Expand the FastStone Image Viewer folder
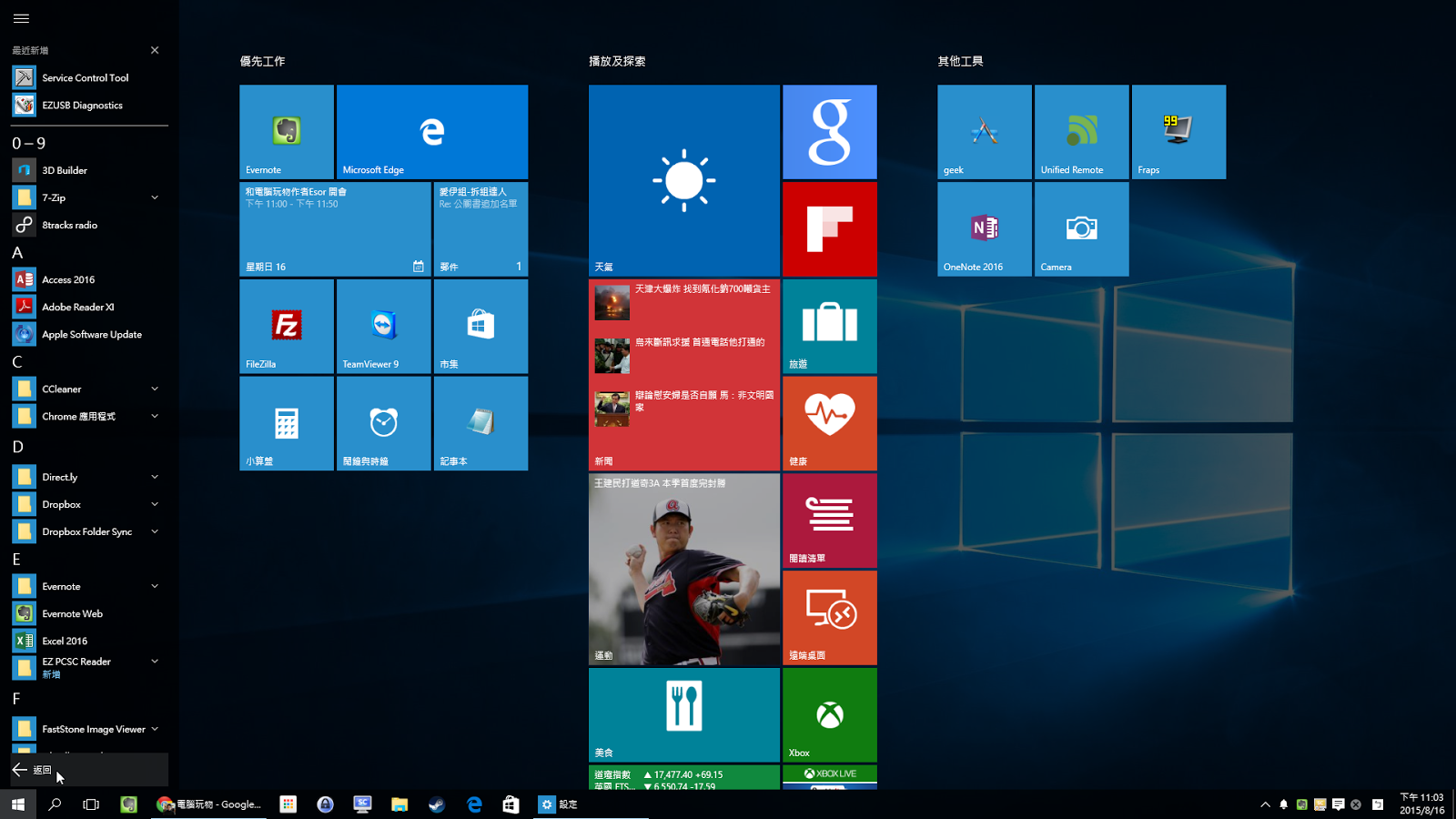 coord(155,729)
